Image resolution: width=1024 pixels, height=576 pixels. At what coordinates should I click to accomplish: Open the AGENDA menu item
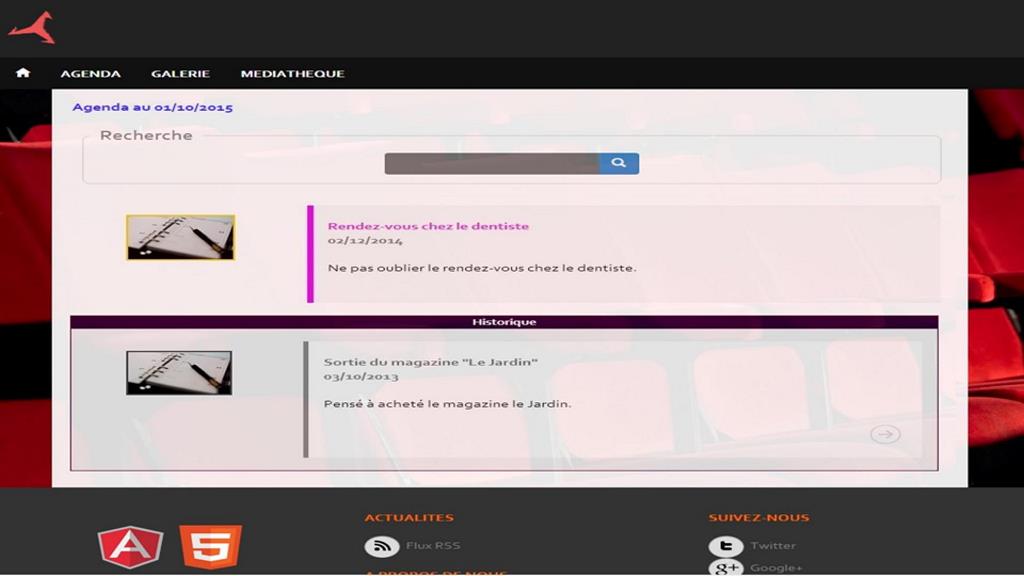click(x=91, y=74)
